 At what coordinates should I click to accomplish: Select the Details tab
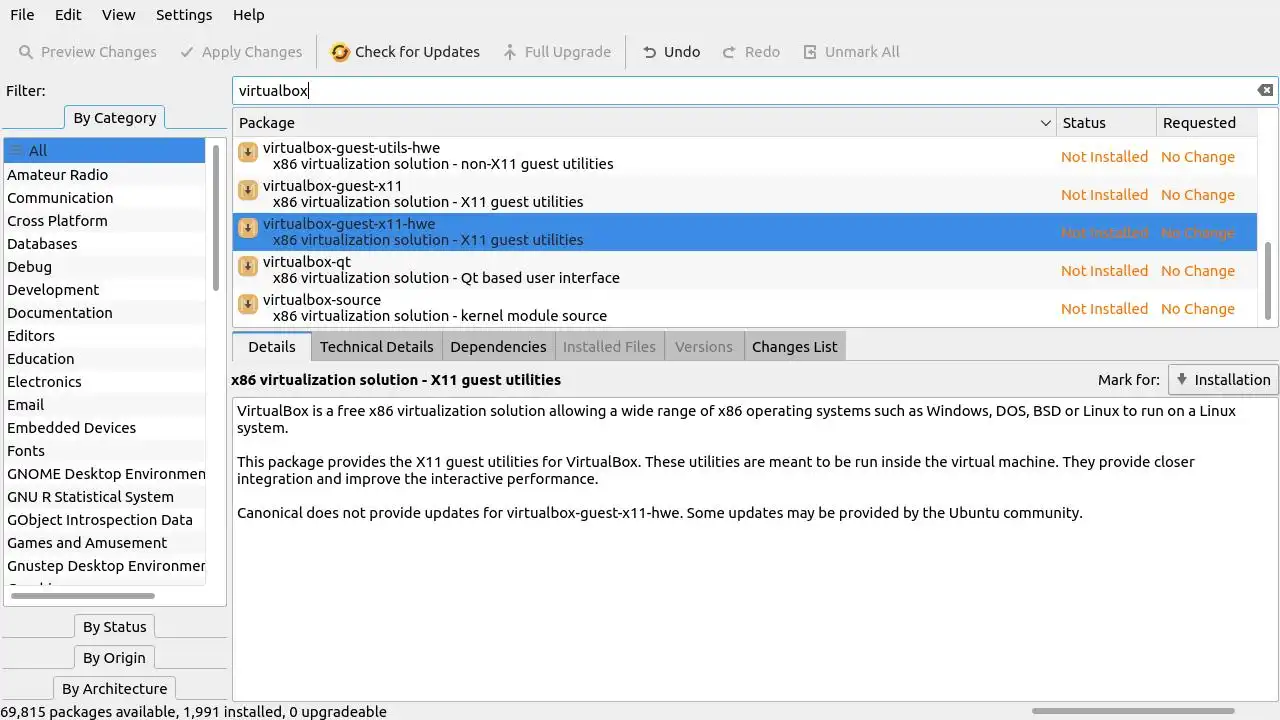[272, 347]
